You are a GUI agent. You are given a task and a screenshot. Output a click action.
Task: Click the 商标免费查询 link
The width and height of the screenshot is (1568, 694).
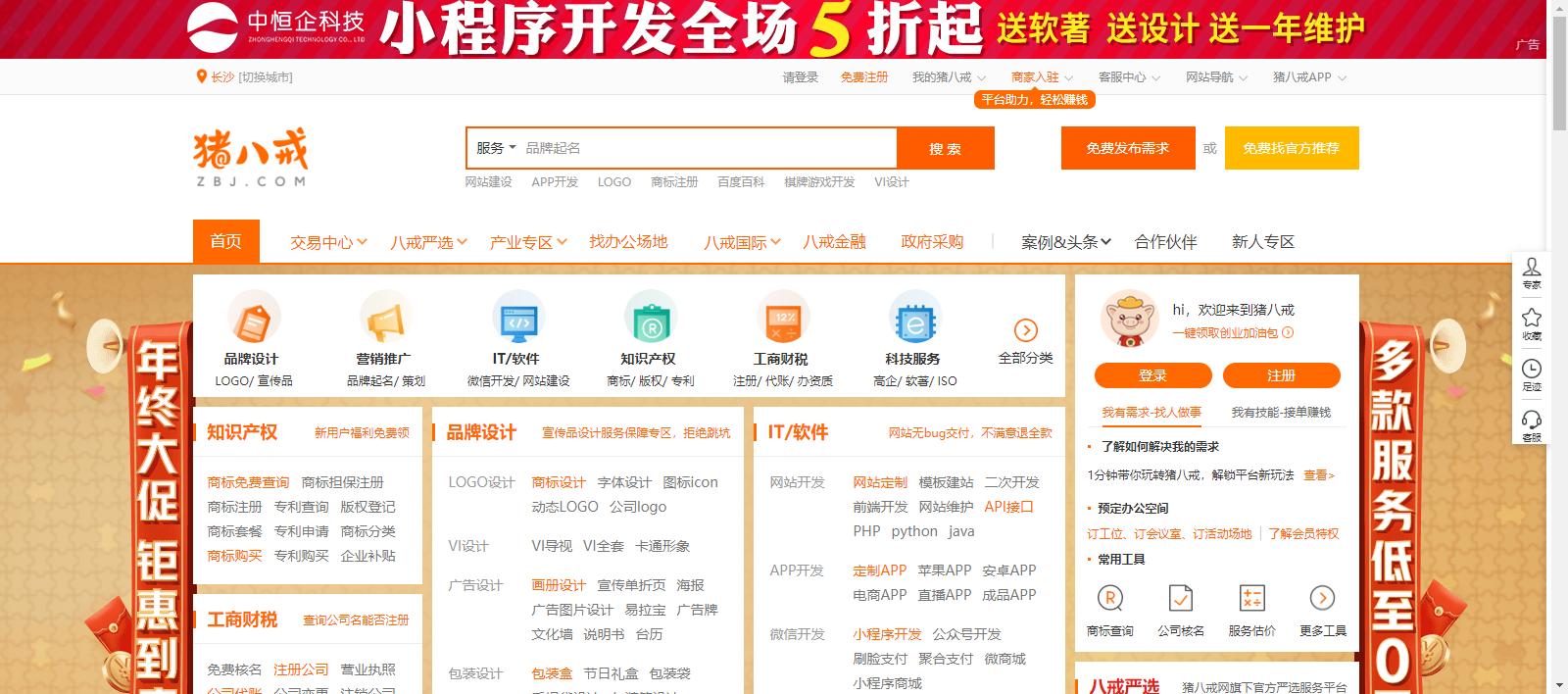(x=248, y=482)
